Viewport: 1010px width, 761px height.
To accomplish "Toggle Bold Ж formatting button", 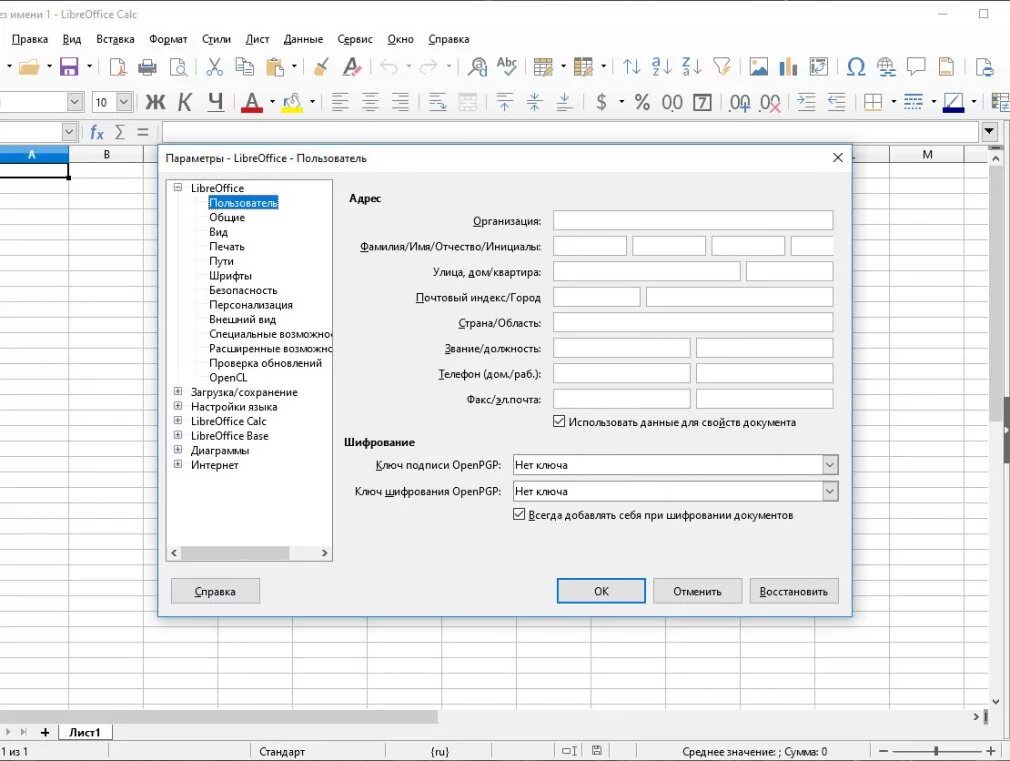I will tap(155, 102).
